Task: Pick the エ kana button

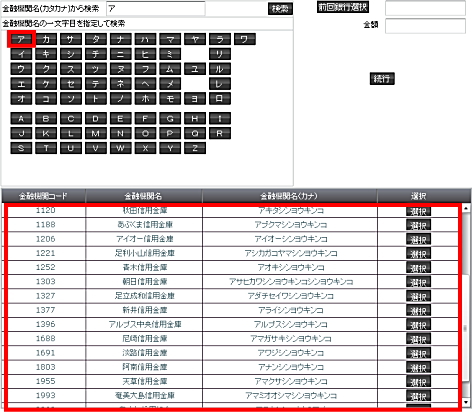Action: [21, 84]
